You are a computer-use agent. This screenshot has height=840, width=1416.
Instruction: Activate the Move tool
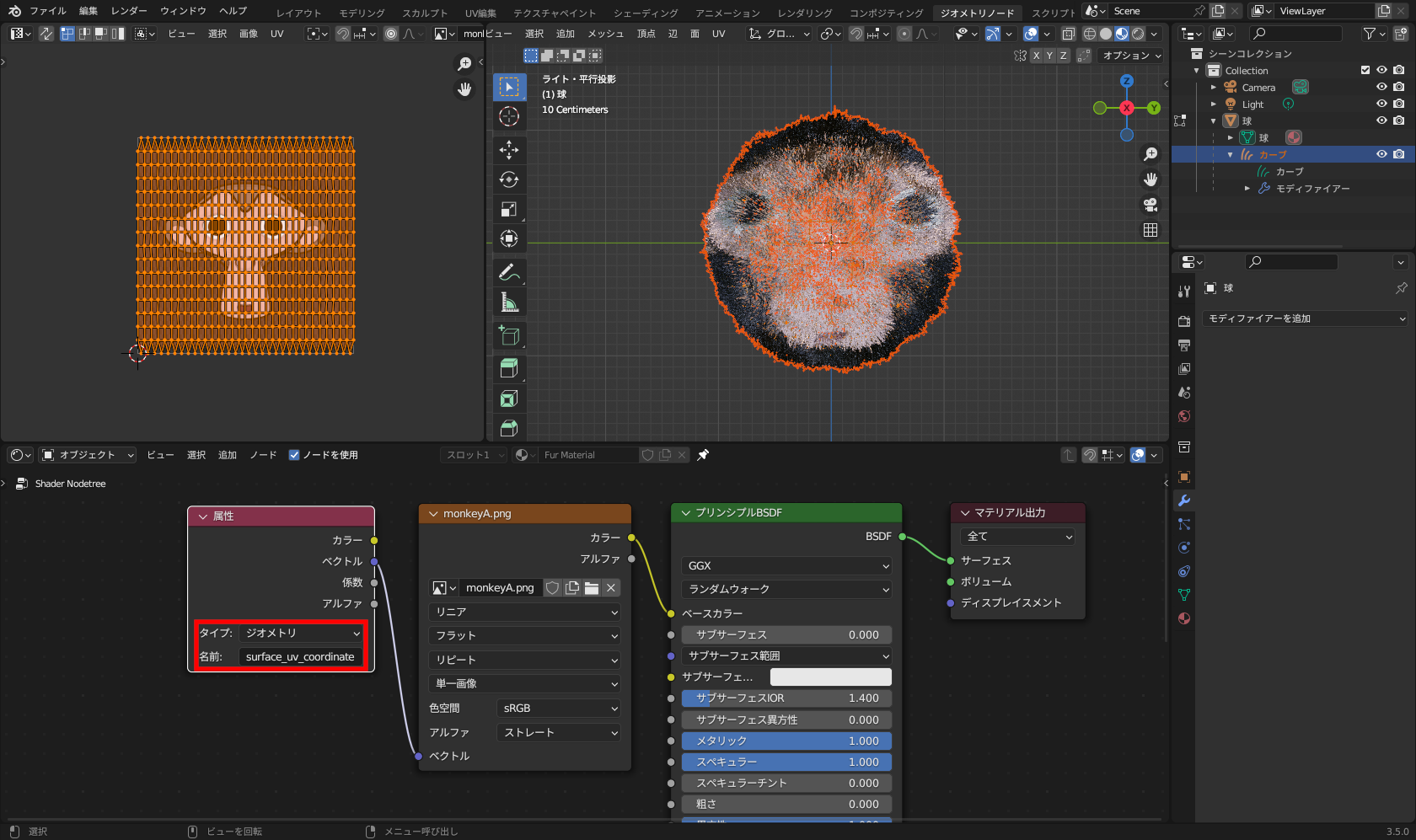tap(509, 149)
